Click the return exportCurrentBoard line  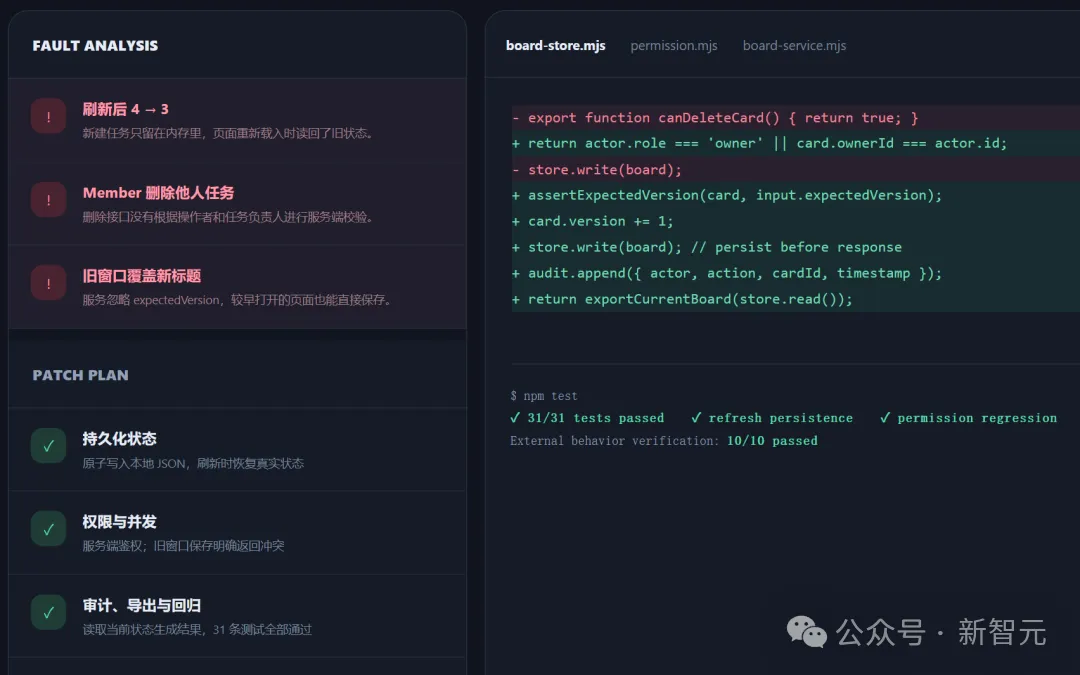[x=796, y=299]
